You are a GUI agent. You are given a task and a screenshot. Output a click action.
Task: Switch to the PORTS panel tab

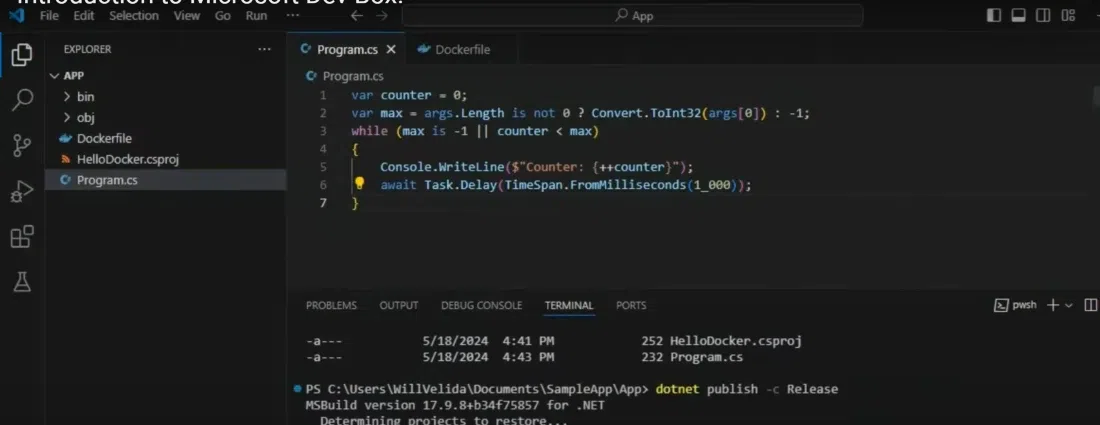point(631,306)
